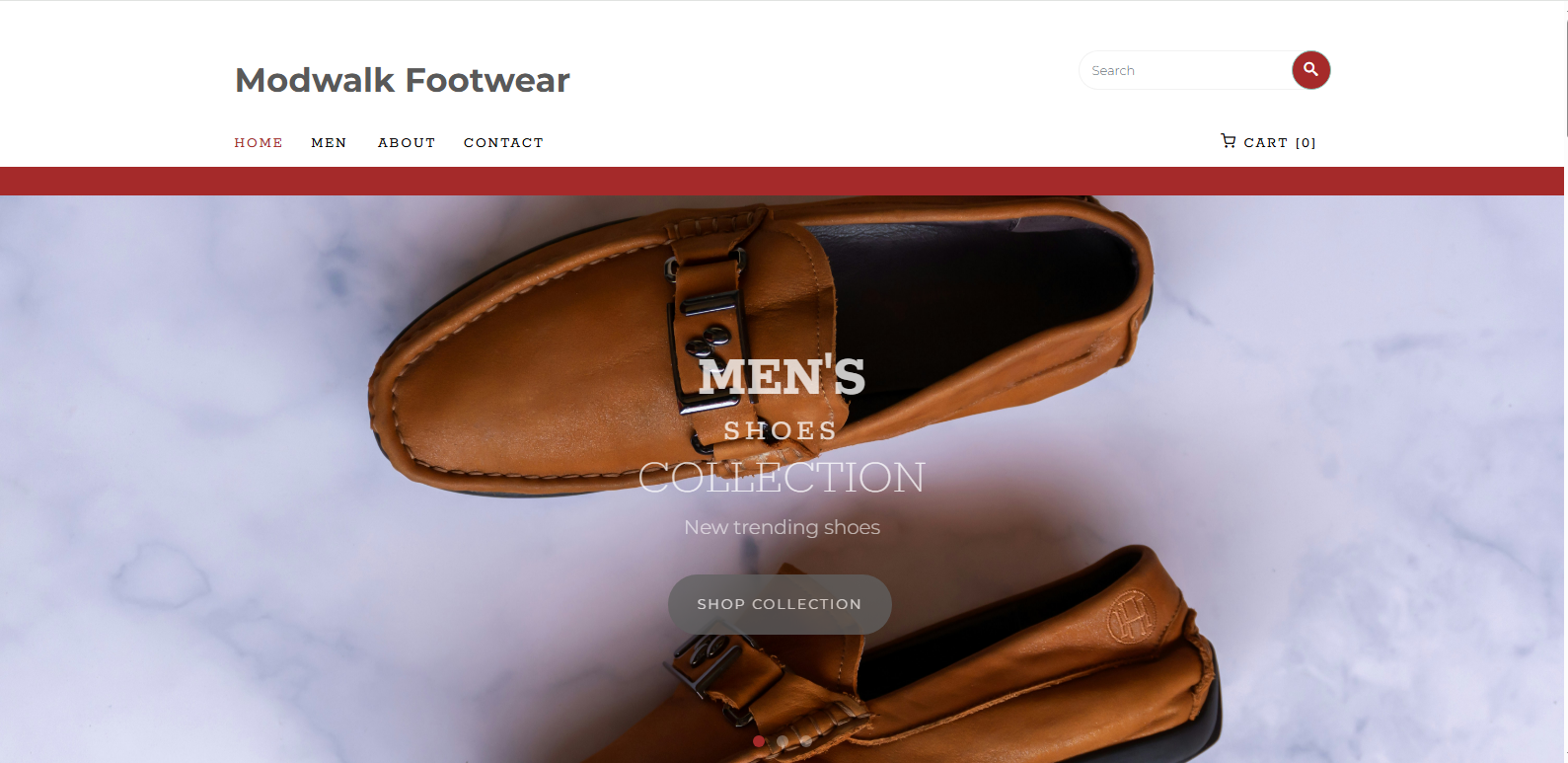Click the SHOES subtitle on the slide
Viewport: 1568px width, 763px height.
coord(781,431)
